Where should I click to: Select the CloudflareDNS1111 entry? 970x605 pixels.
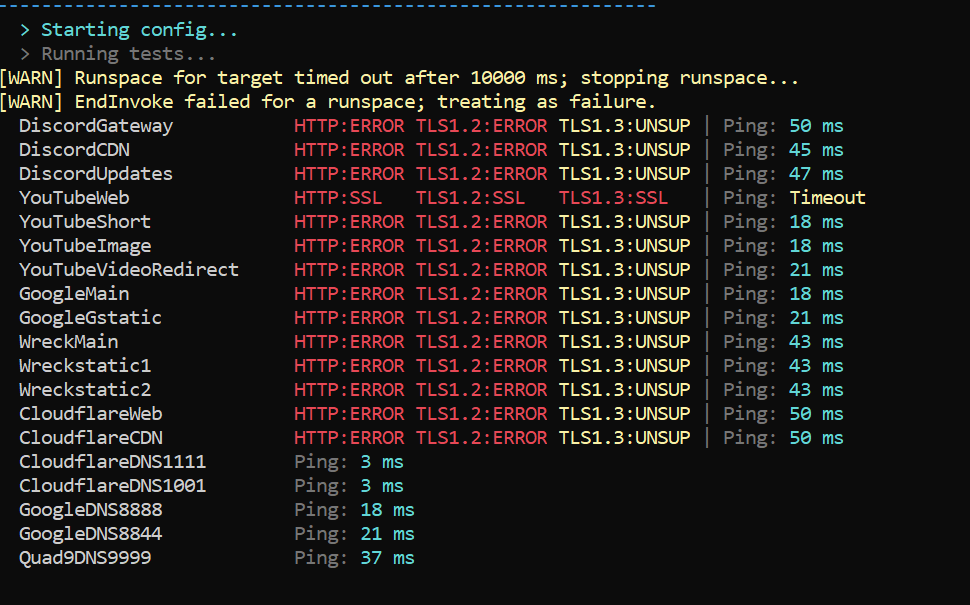point(113,462)
